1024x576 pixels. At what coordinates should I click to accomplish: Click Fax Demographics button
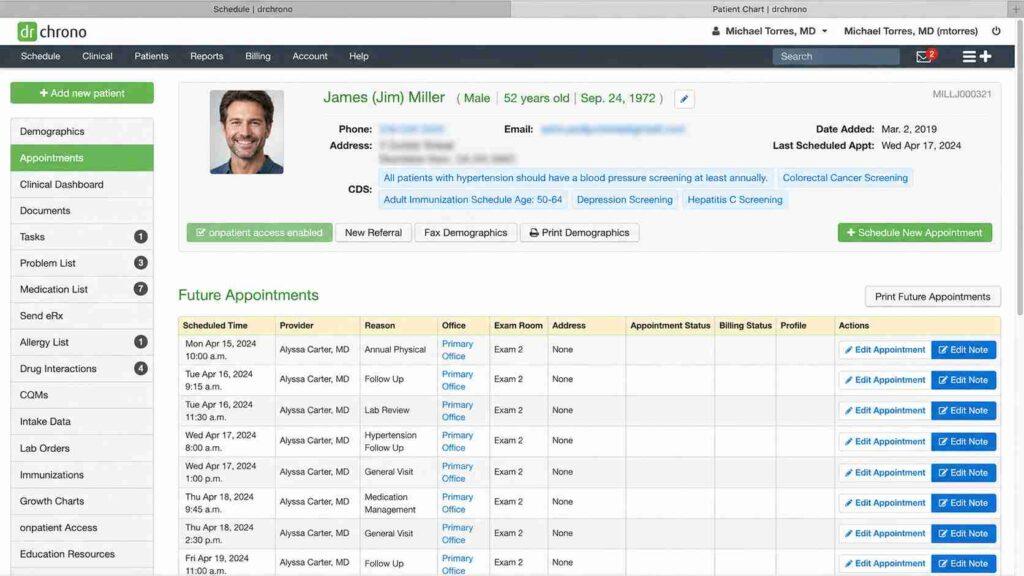tap(466, 232)
